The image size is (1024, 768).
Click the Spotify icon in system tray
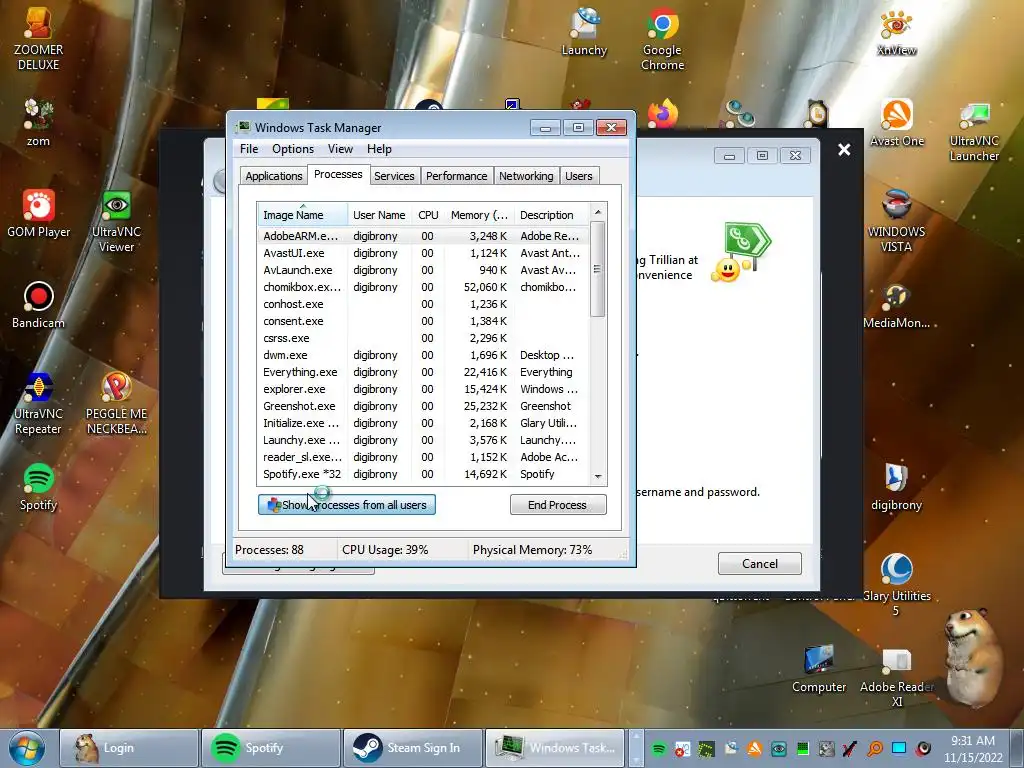coord(659,748)
